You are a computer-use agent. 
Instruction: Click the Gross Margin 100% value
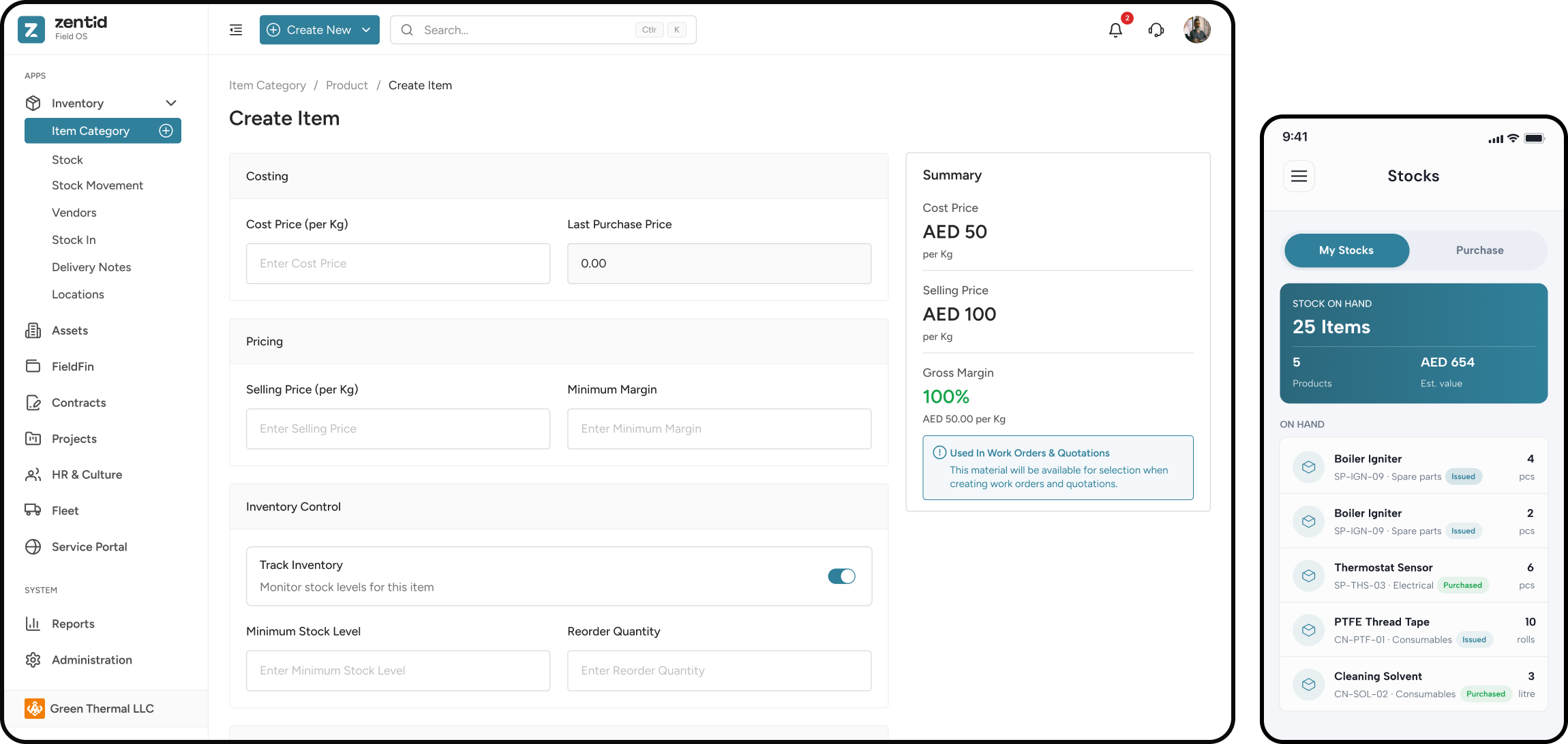(x=946, y=397)
